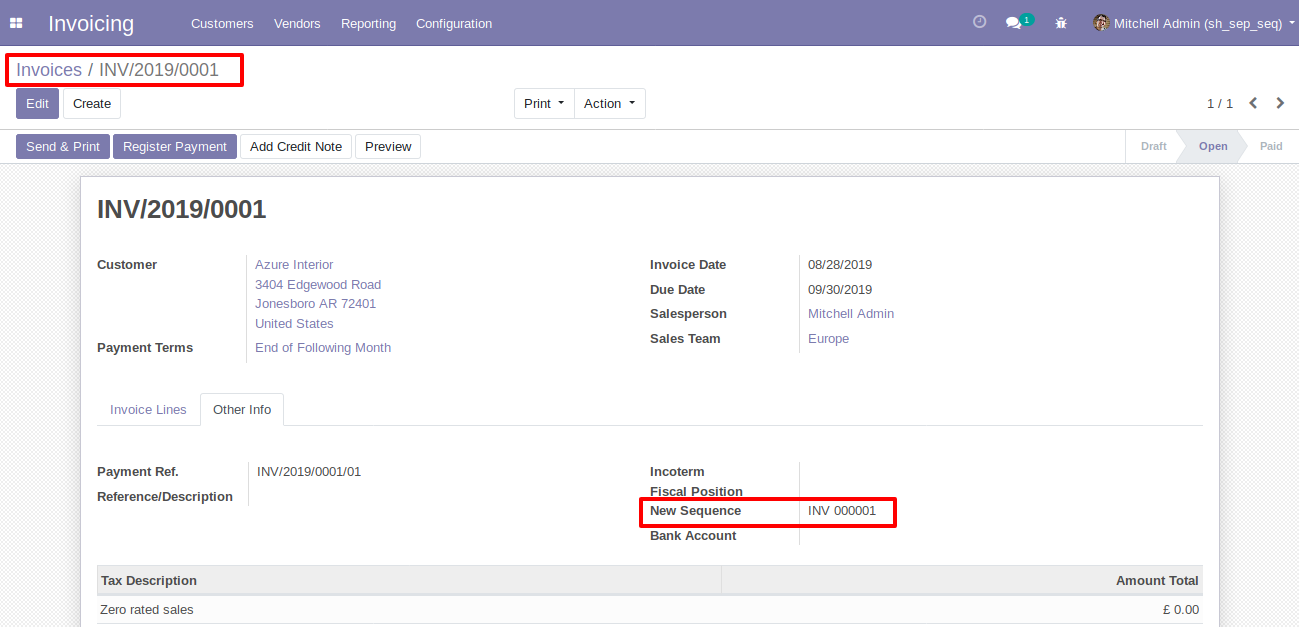Click the 1 / 1 pager counter
The image size is (1299, 627).
coord(1220,104)
